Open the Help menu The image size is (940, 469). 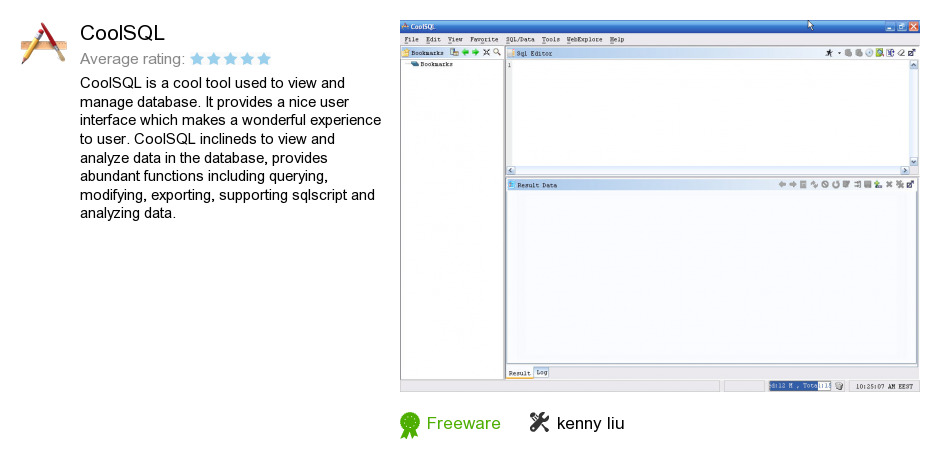[617, 40]
